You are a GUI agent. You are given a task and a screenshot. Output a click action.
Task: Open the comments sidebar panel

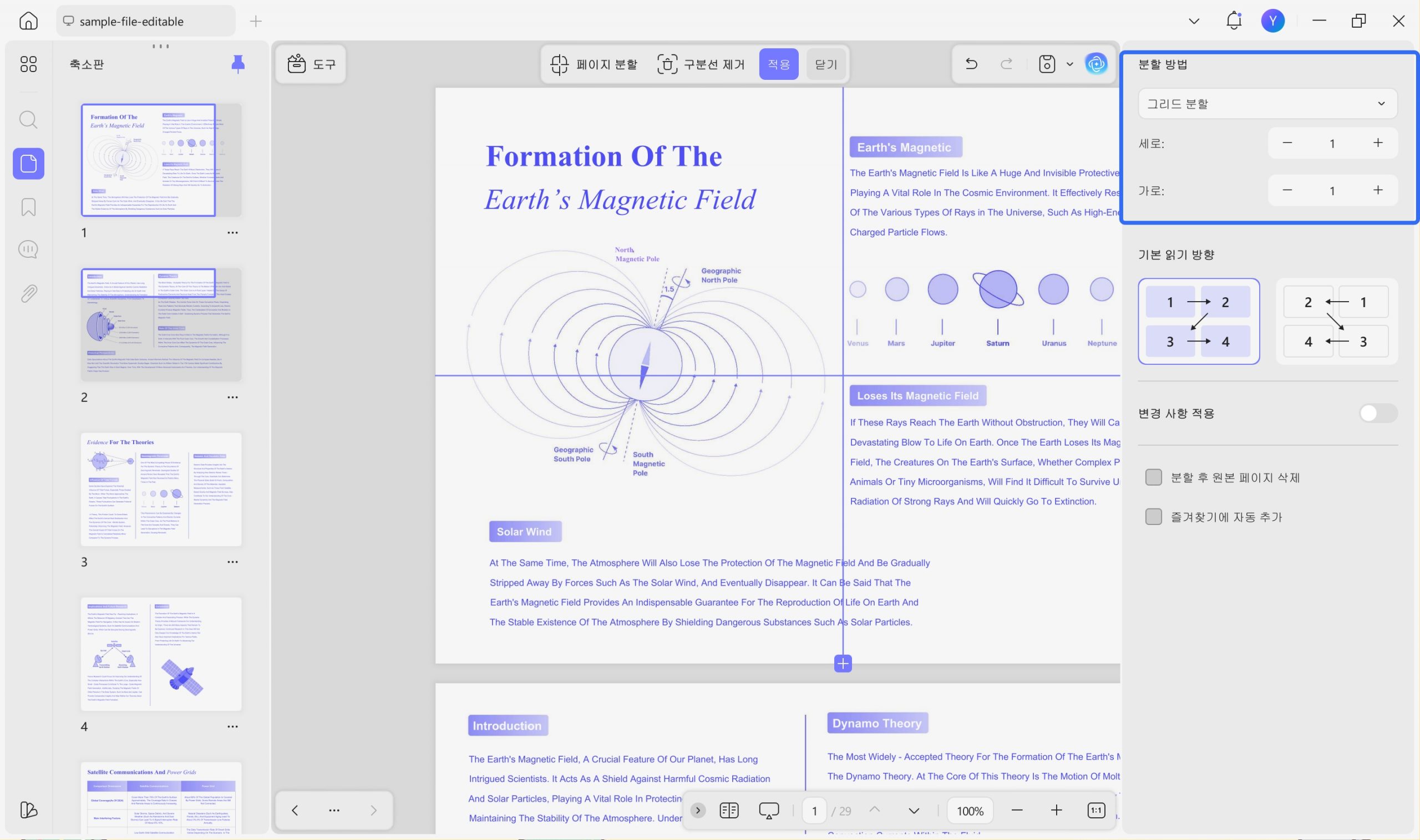[x=28, y=250]
